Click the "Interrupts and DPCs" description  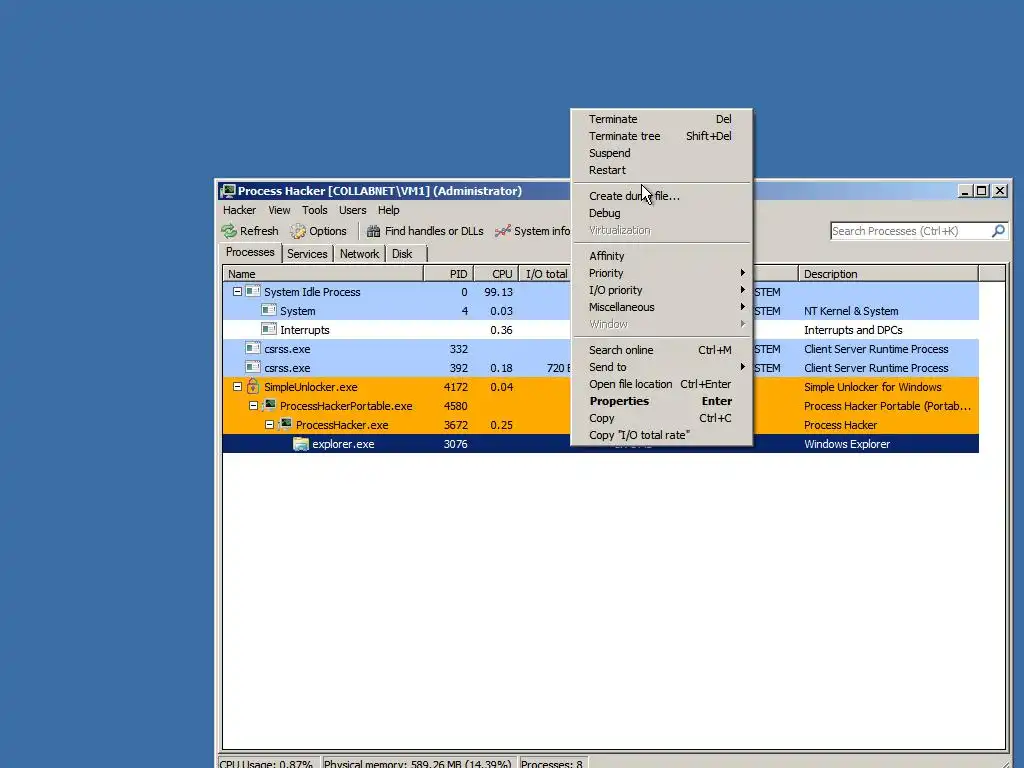(853, 330)
